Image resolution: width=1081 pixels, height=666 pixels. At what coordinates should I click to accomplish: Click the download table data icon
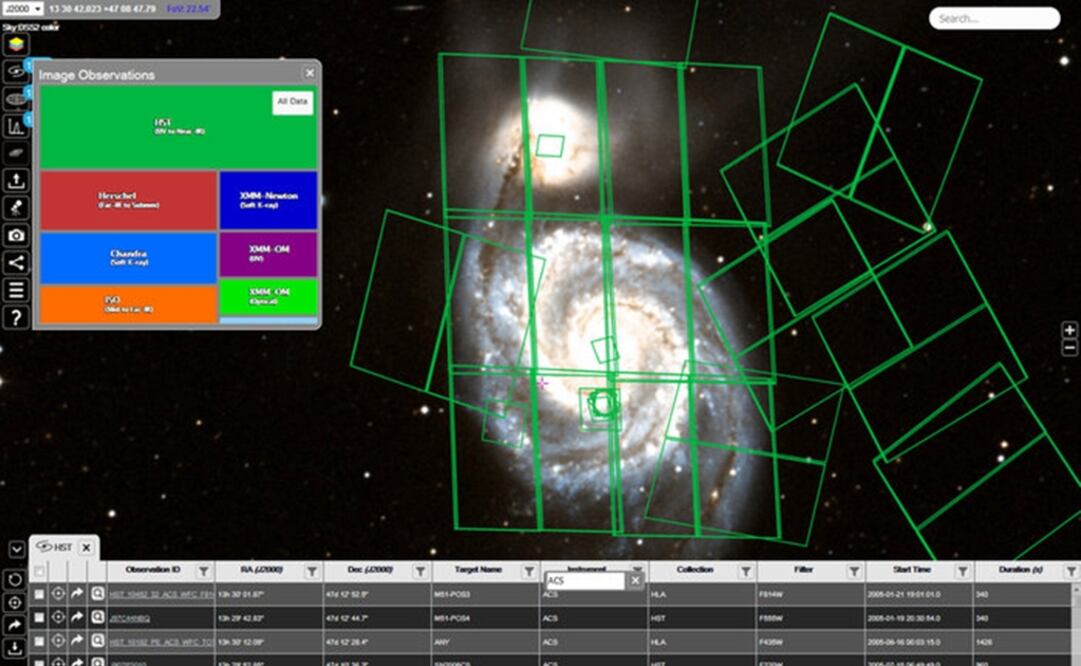[x=16, y=648]
